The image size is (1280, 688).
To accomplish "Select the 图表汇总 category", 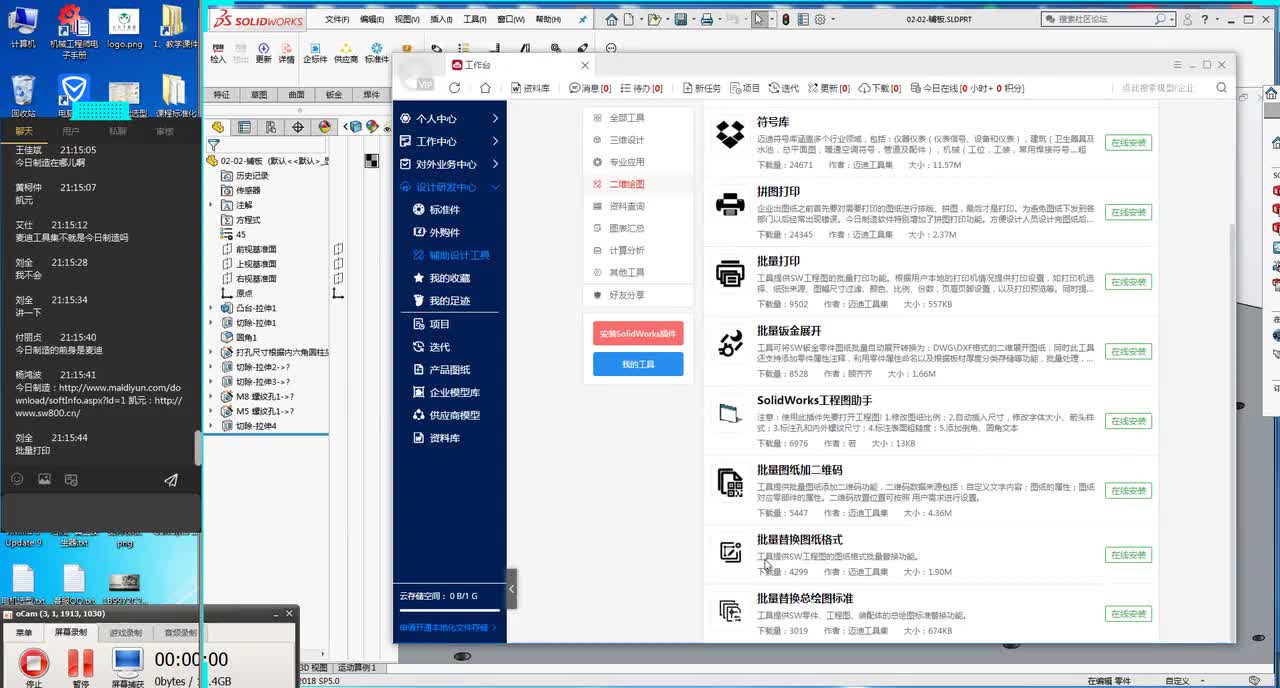I will (x=638, y=228).
